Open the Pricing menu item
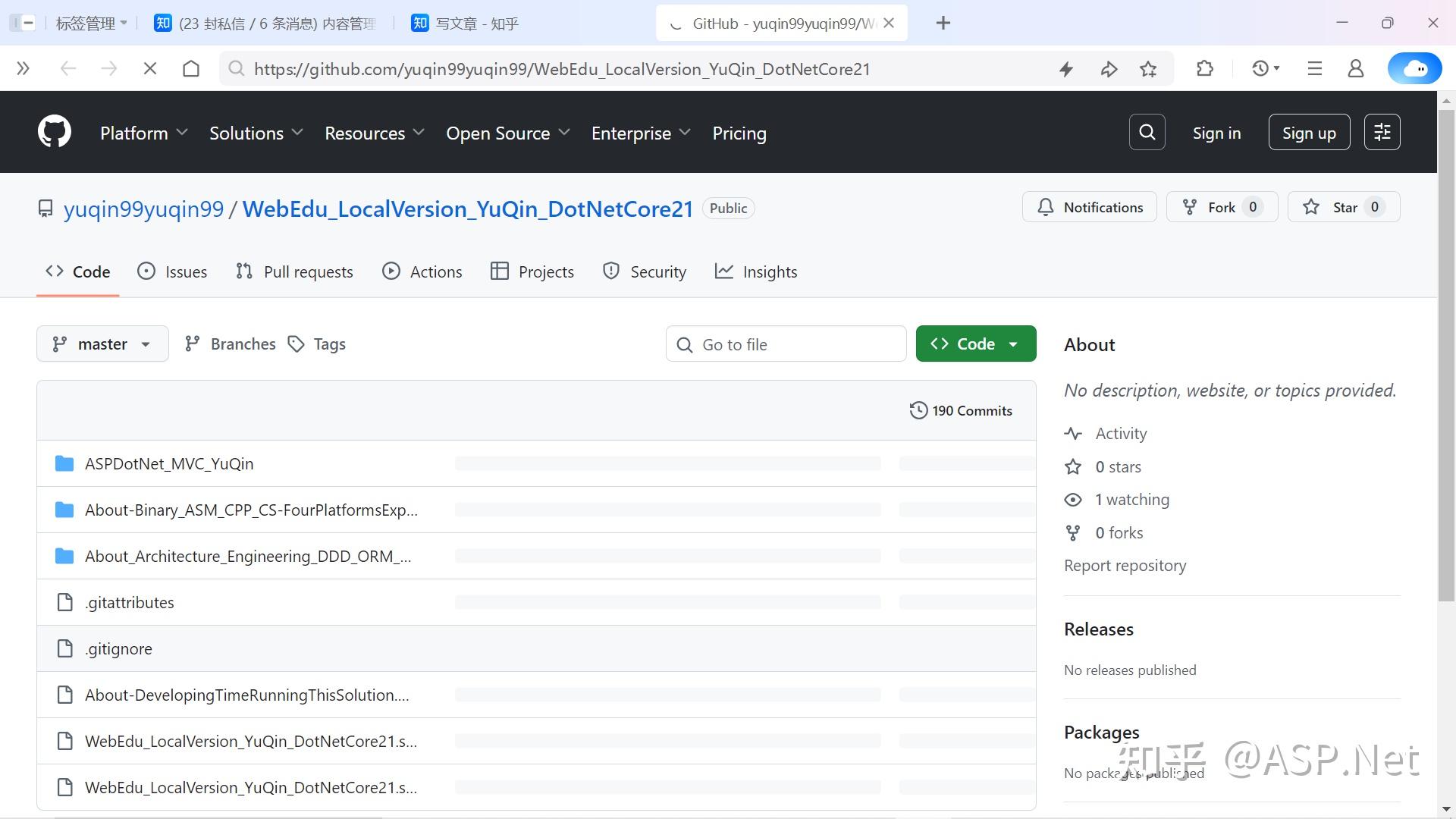 739,132
